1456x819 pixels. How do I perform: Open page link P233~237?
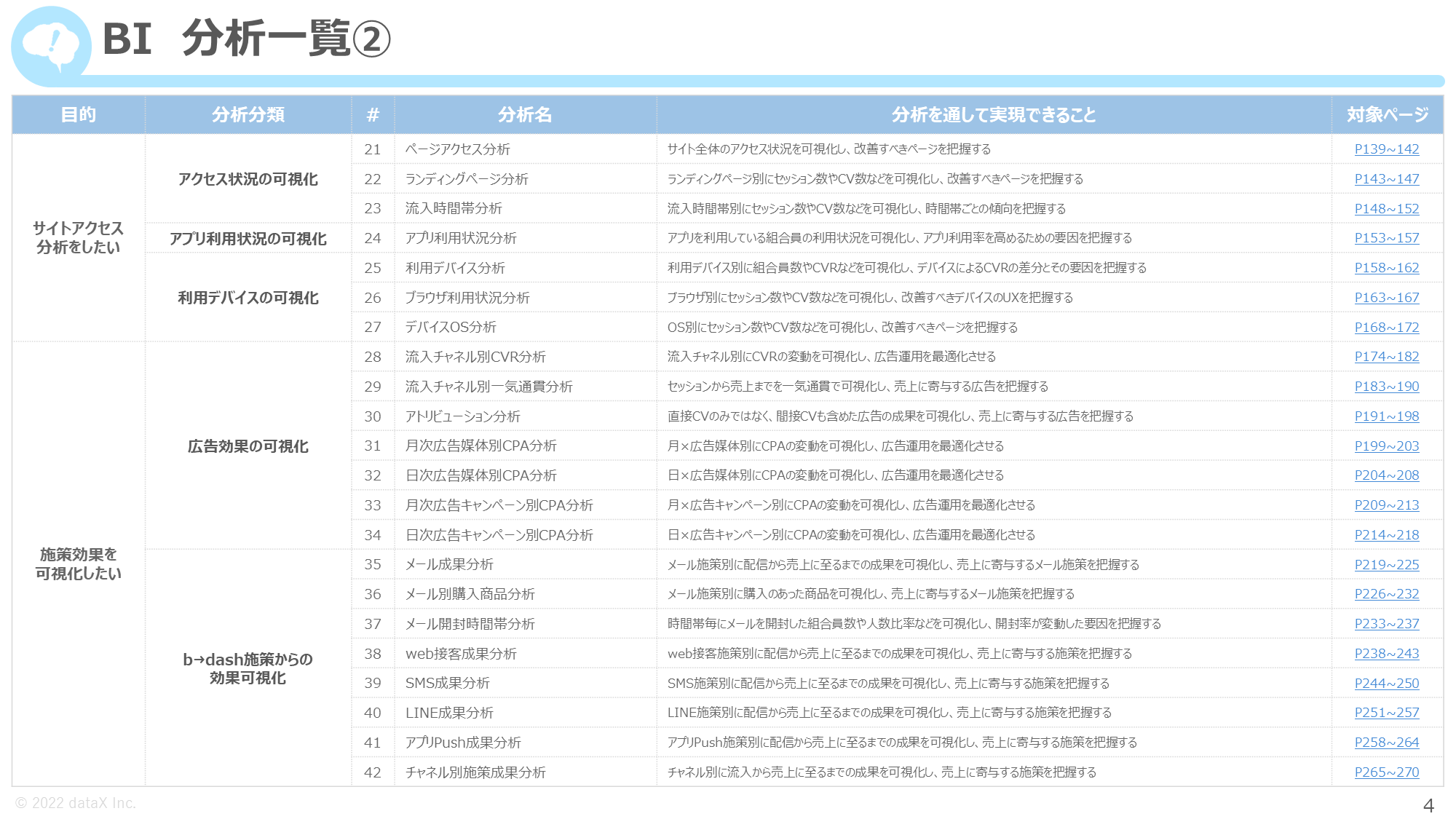point(1387,624)
